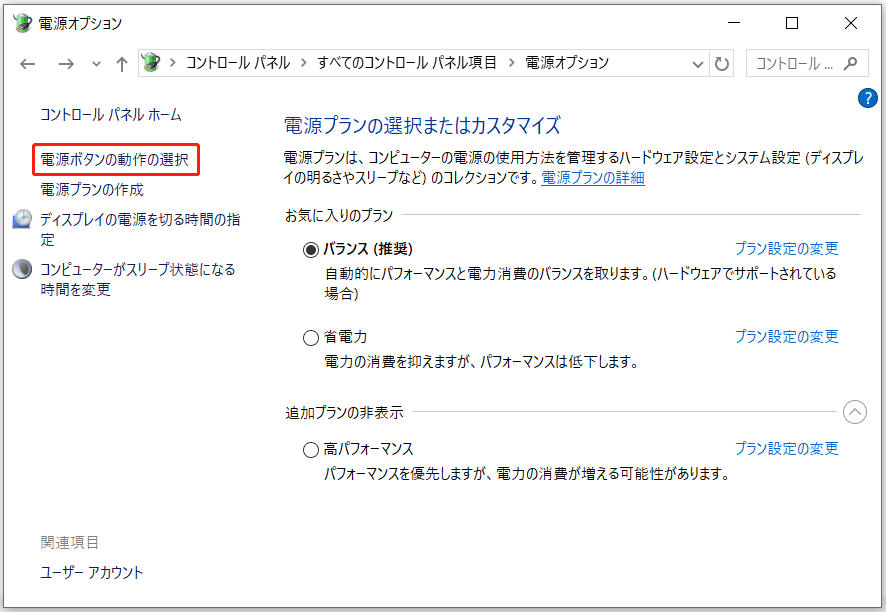Select コントロール パネル in the breadcrumb

click(x=238, y=62)
